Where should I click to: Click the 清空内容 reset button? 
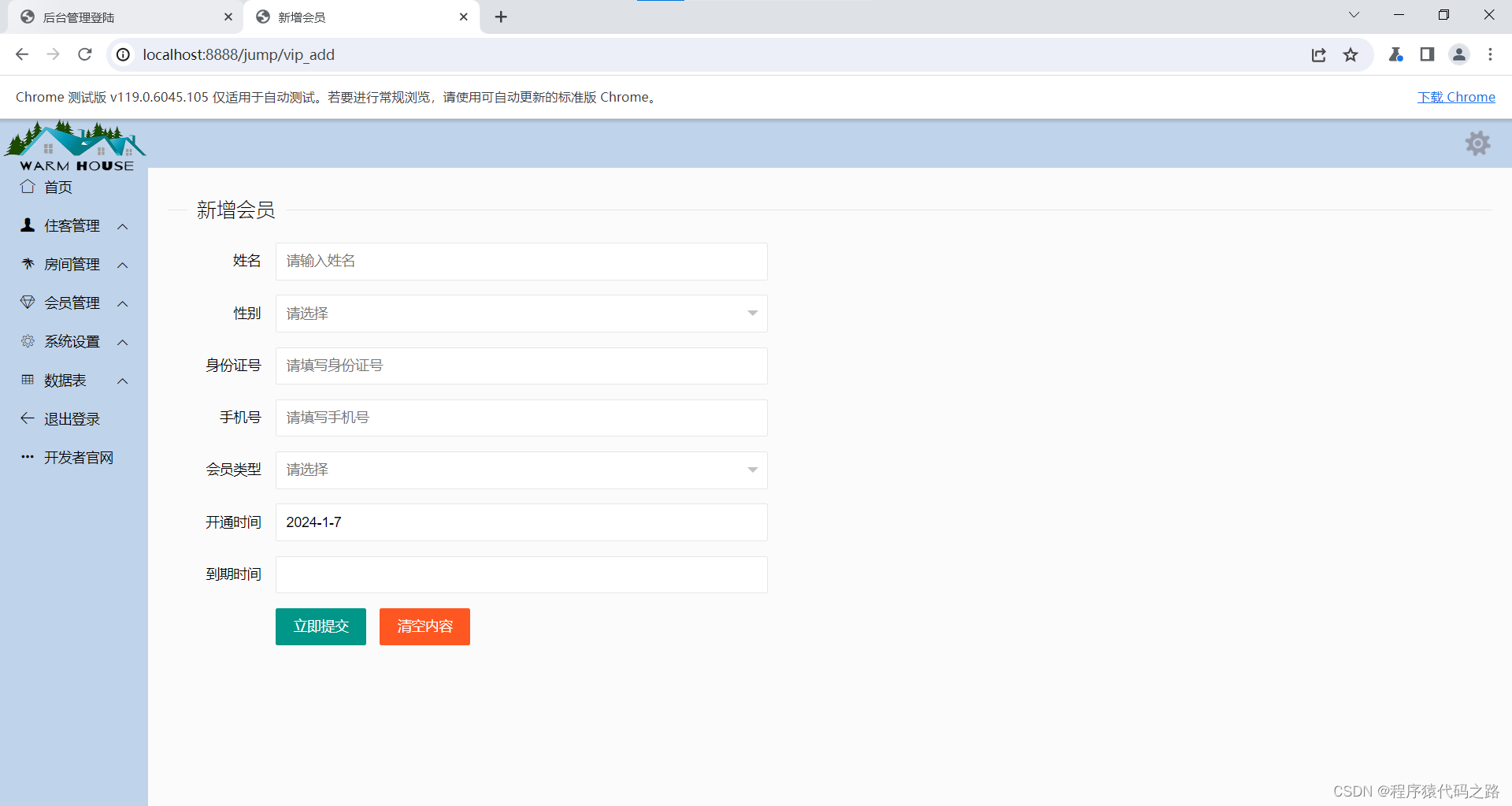pos(424,626)
